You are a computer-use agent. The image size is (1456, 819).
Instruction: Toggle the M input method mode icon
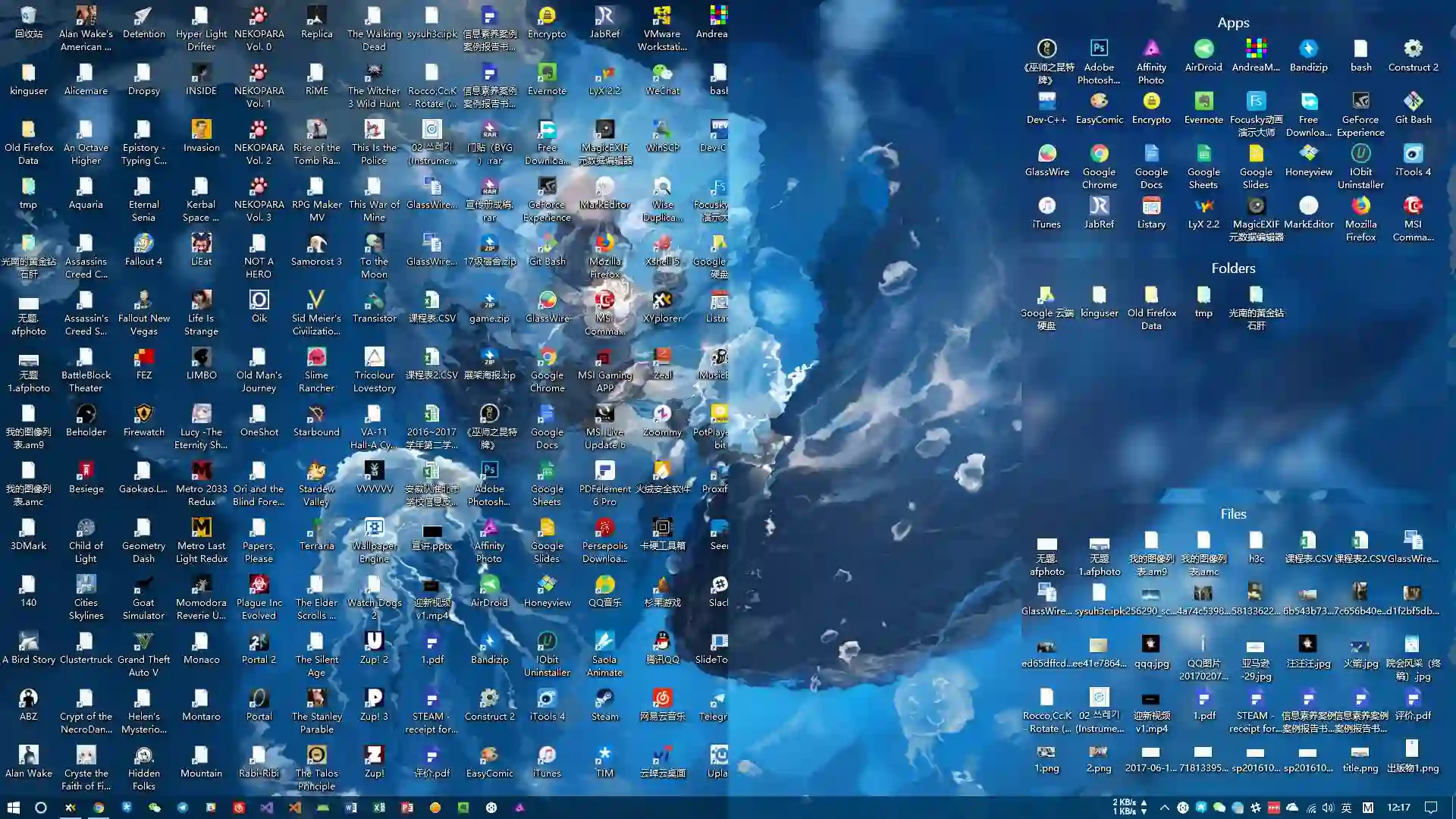click(1368, 808)
